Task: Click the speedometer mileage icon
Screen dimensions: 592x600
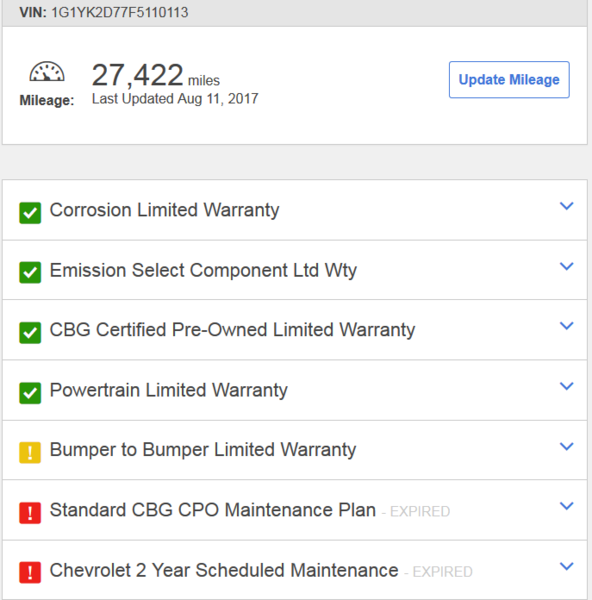Action: (47, 72)
